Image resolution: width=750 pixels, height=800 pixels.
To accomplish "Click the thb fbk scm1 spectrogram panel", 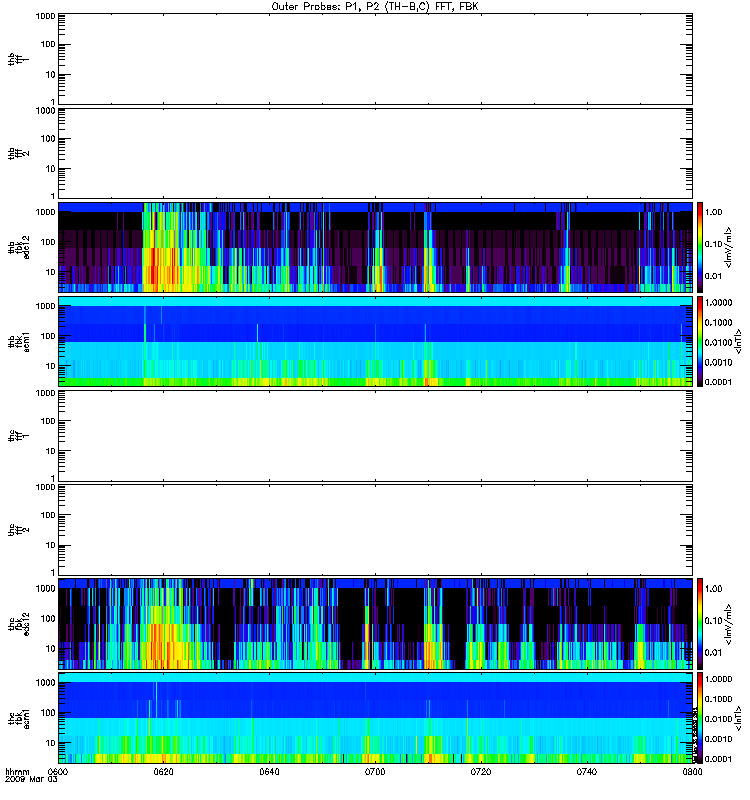I will coord(375,341).
